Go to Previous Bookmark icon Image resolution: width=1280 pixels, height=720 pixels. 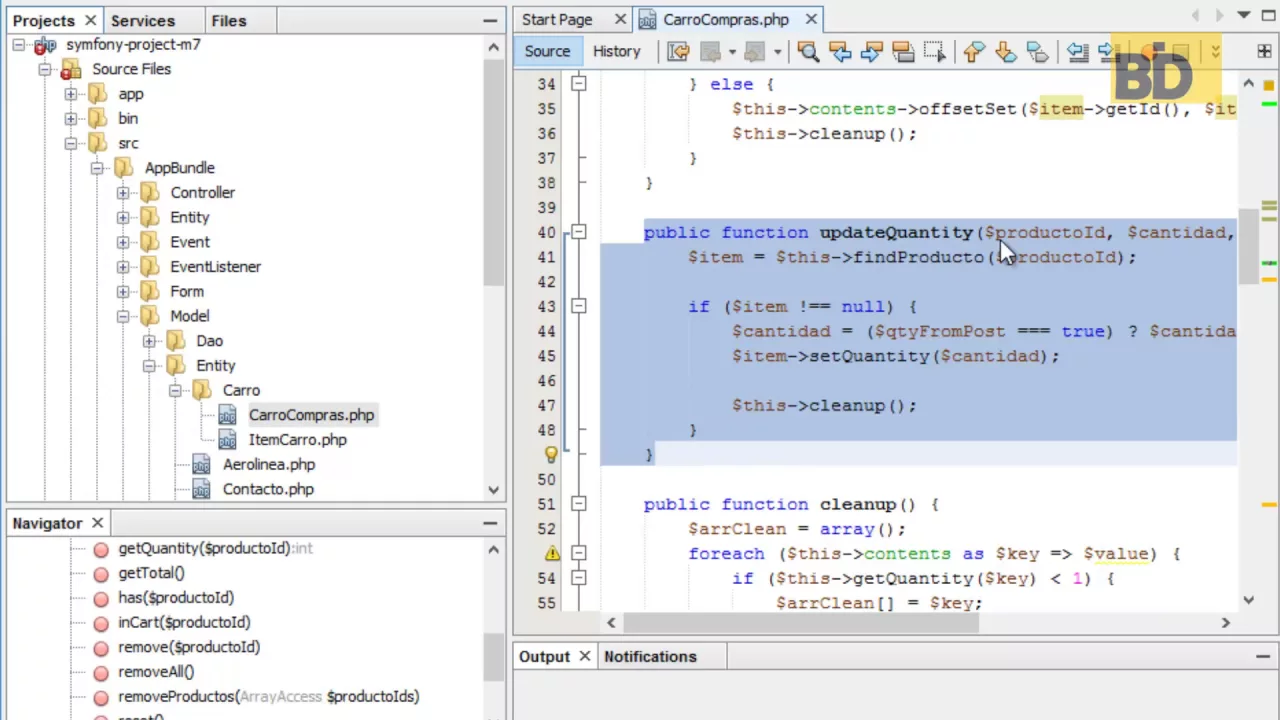[974, 52]
